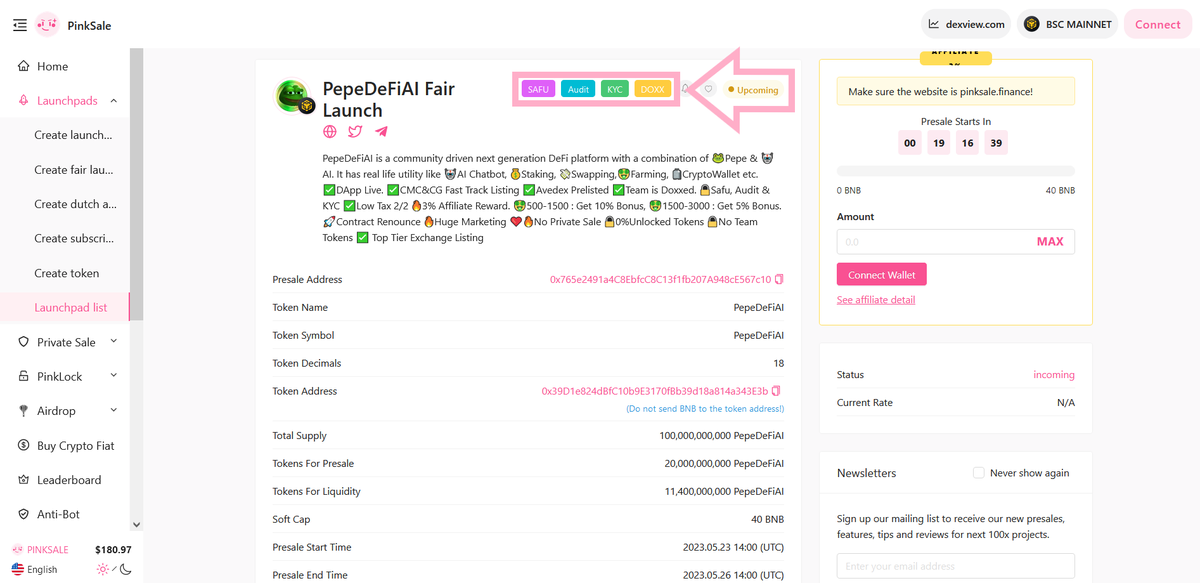Image resolution: width=1200 pixels, height=583 pixels.
Task: Click the incoming status value
Action: pos(1054,375)
